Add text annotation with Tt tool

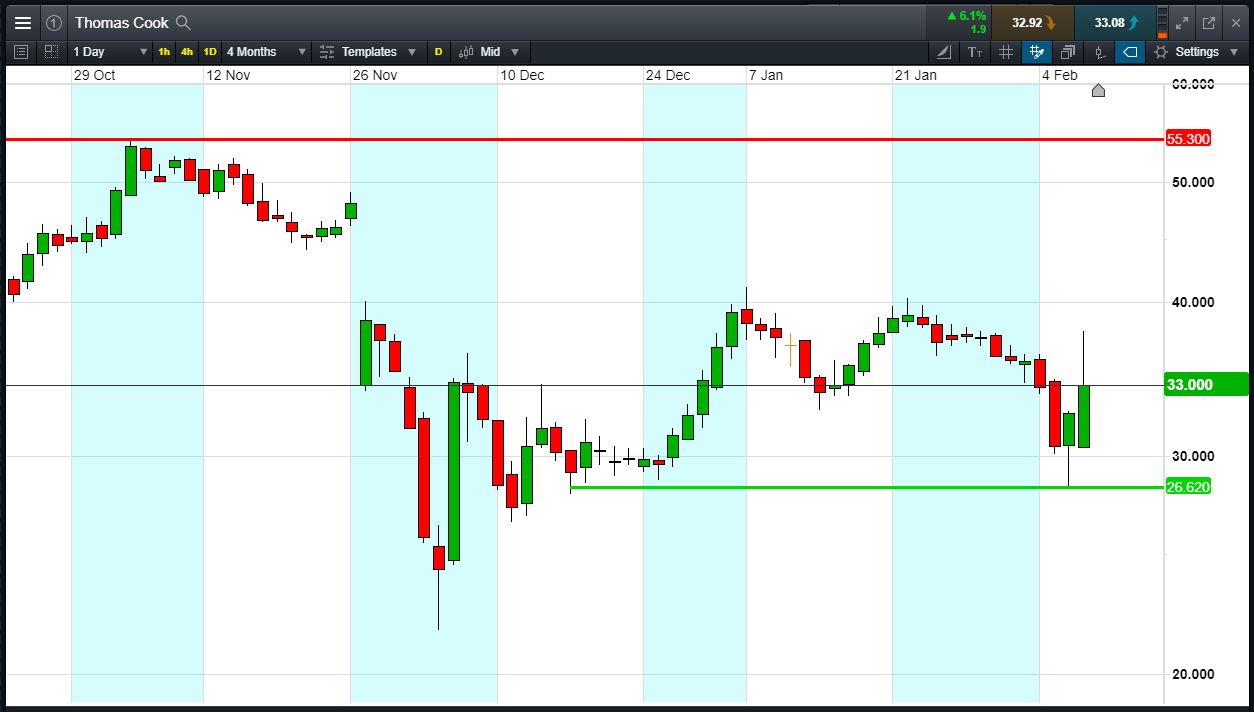975,52
